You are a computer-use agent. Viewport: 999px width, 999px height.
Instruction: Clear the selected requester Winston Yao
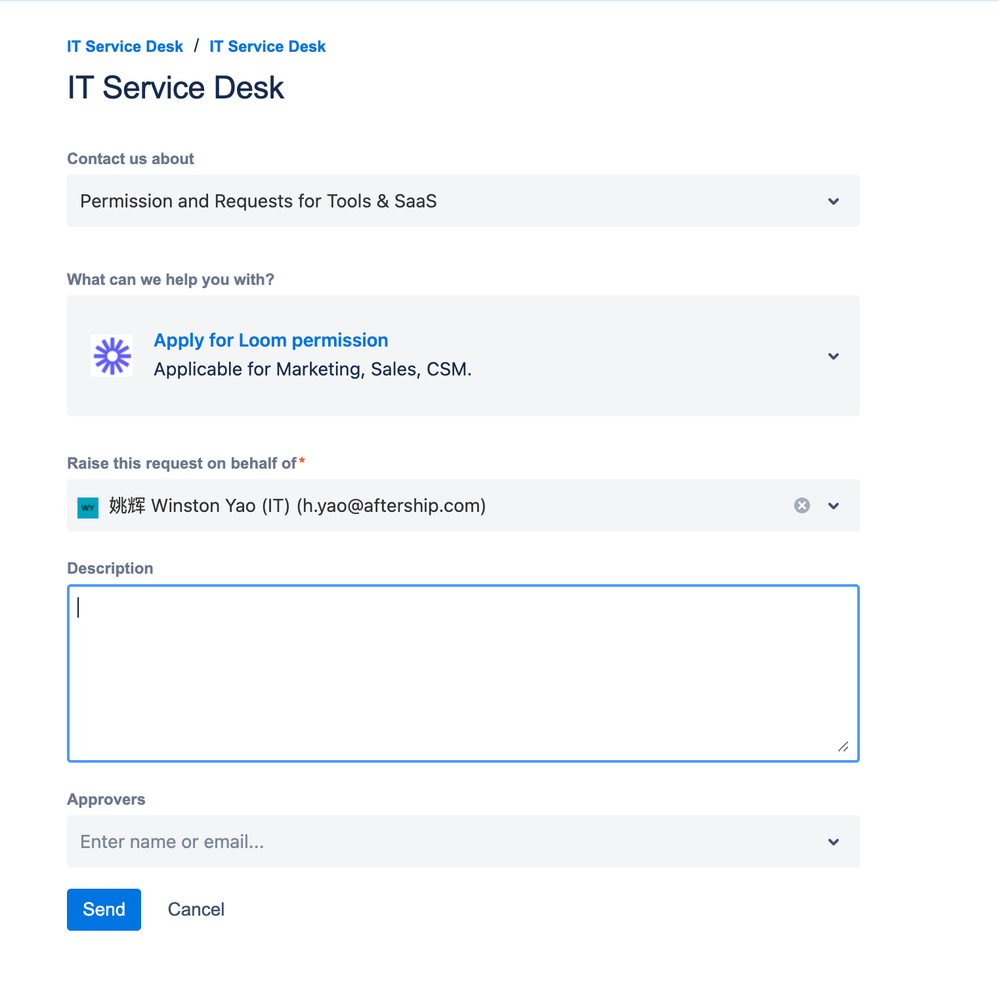pyautogui.click(x=801, y=506)
